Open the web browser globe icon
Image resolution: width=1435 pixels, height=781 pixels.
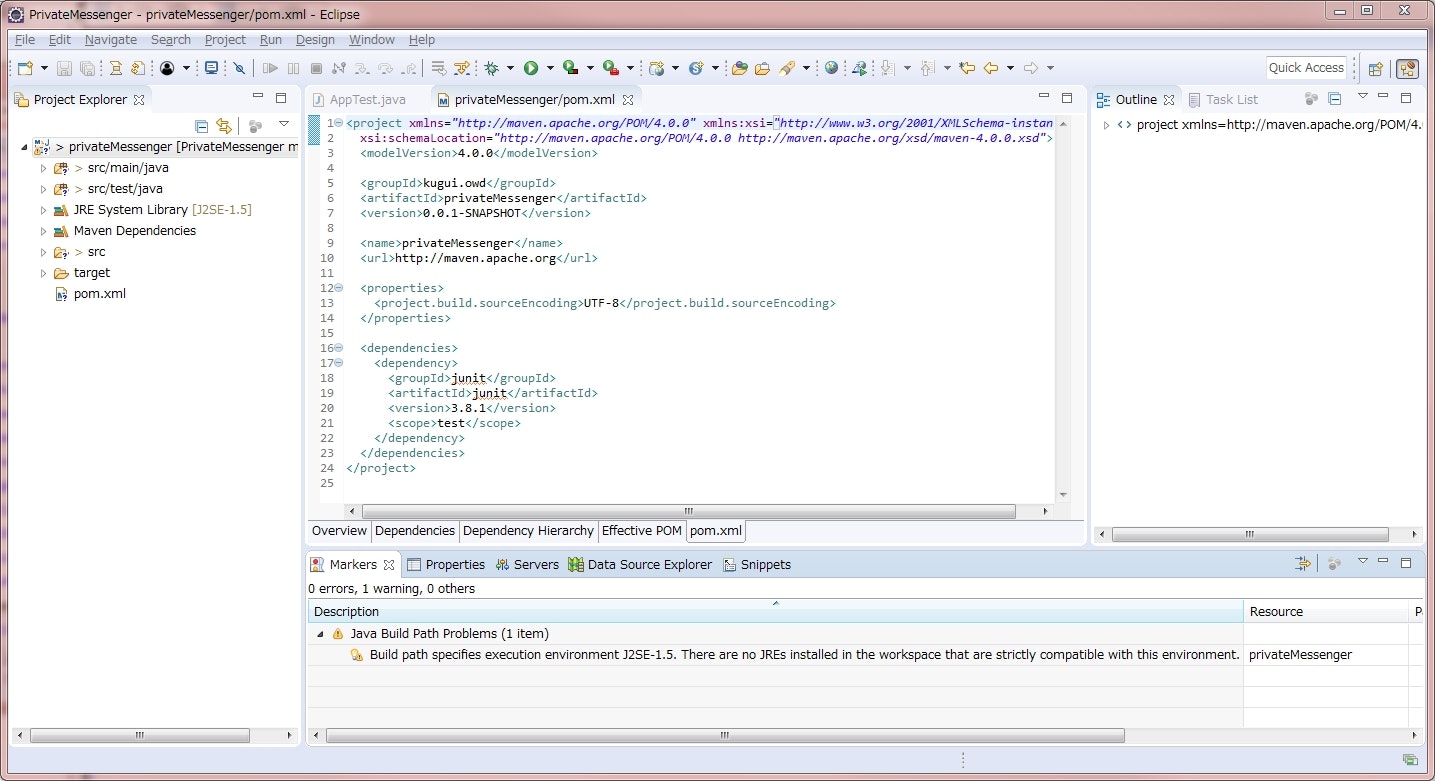point(832,68)
